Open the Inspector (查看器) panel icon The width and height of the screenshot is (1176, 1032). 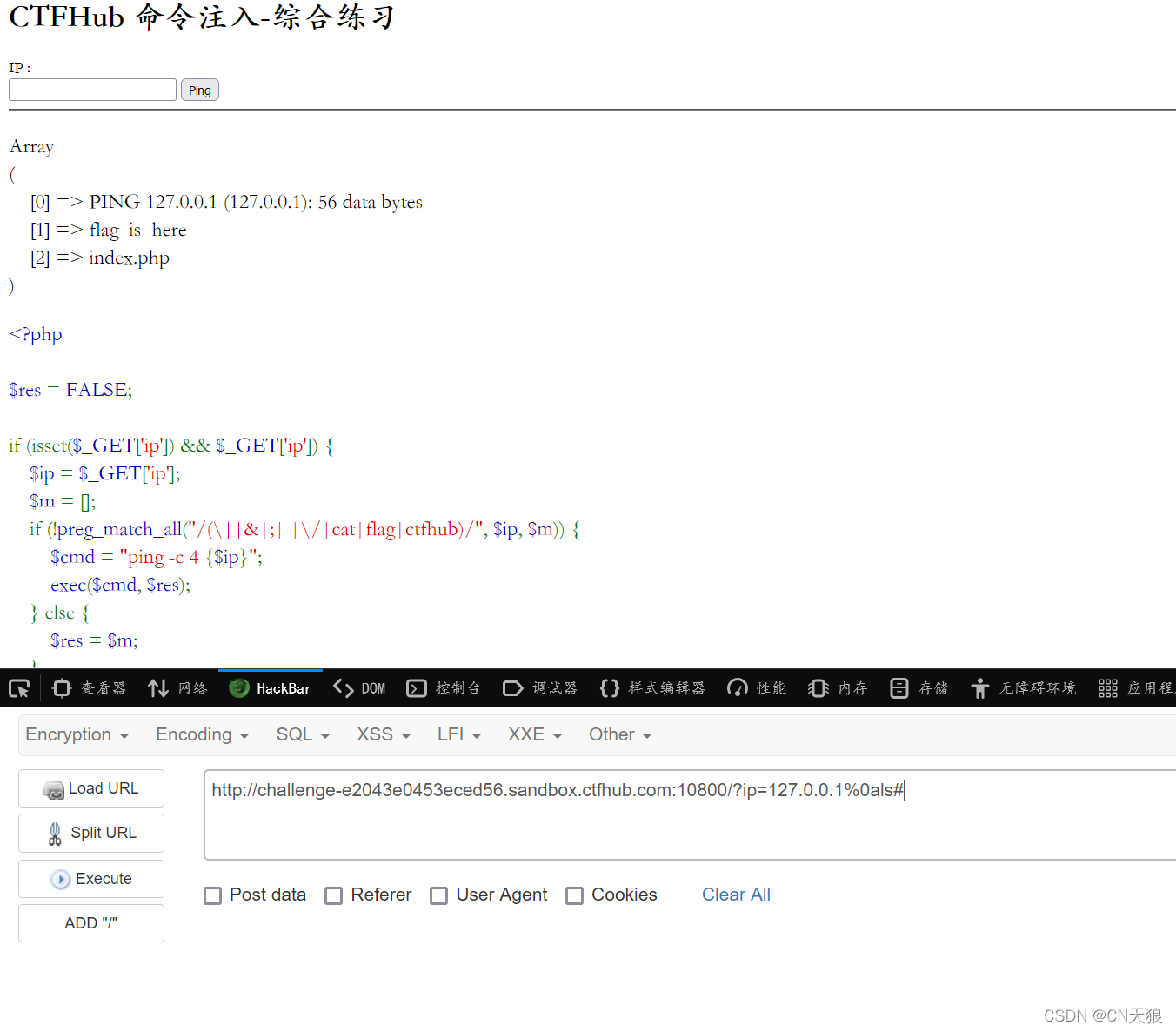(x=61, y=688)
